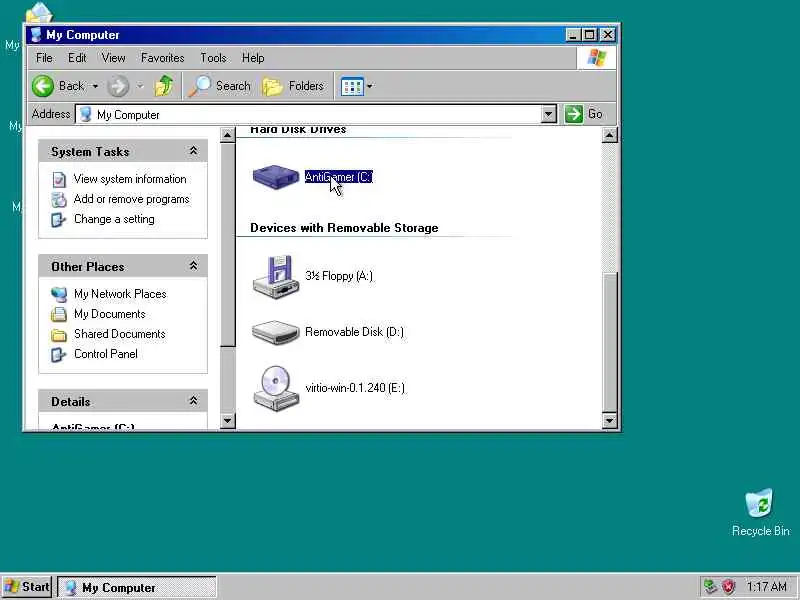Open My Documents link
The image size is (800, 600).
tap(110, 314)
